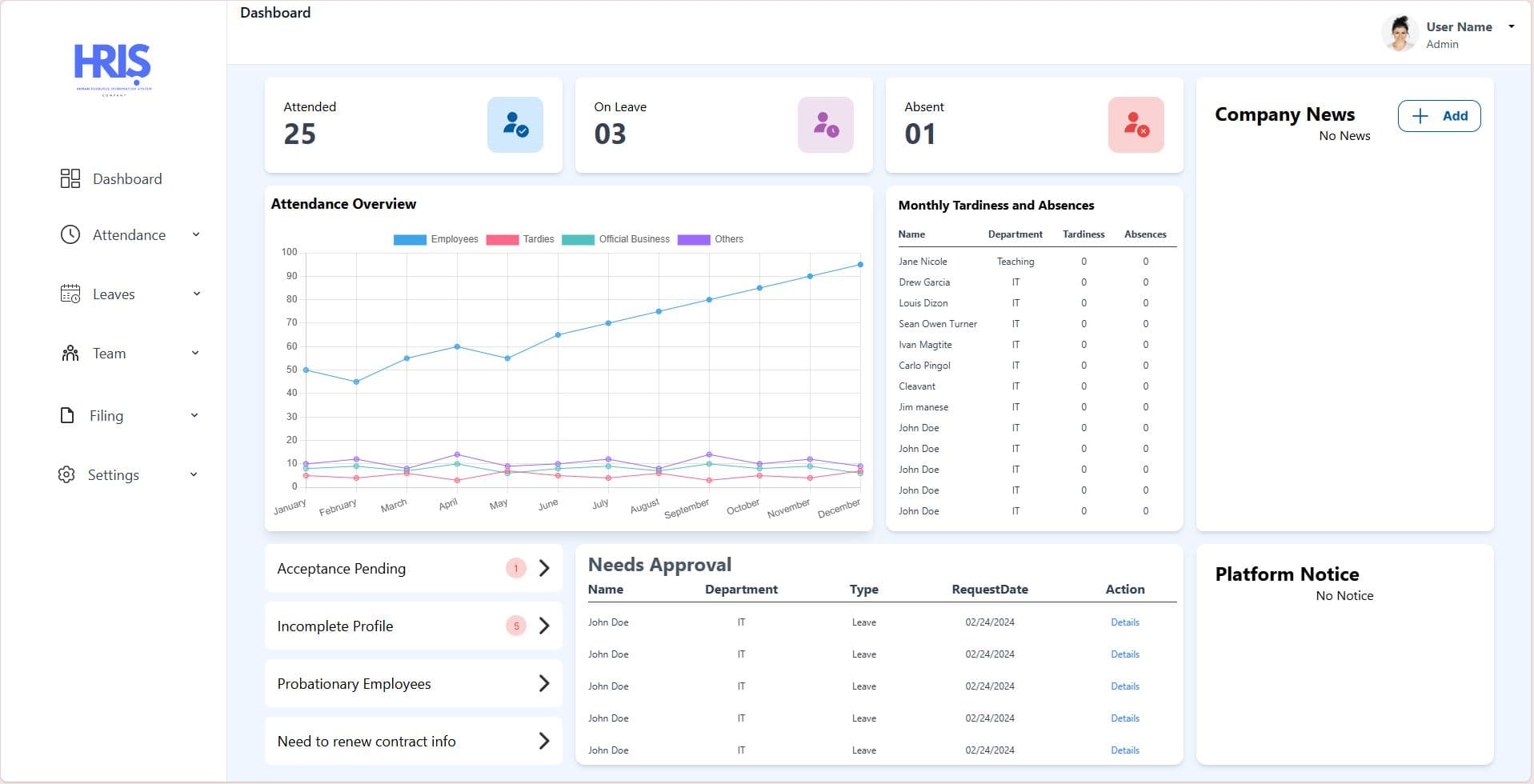This screenshot has width=1534, height=784.
Task: Click the Absences column header
Action: pyautogui.click(x=1145, y=234)
